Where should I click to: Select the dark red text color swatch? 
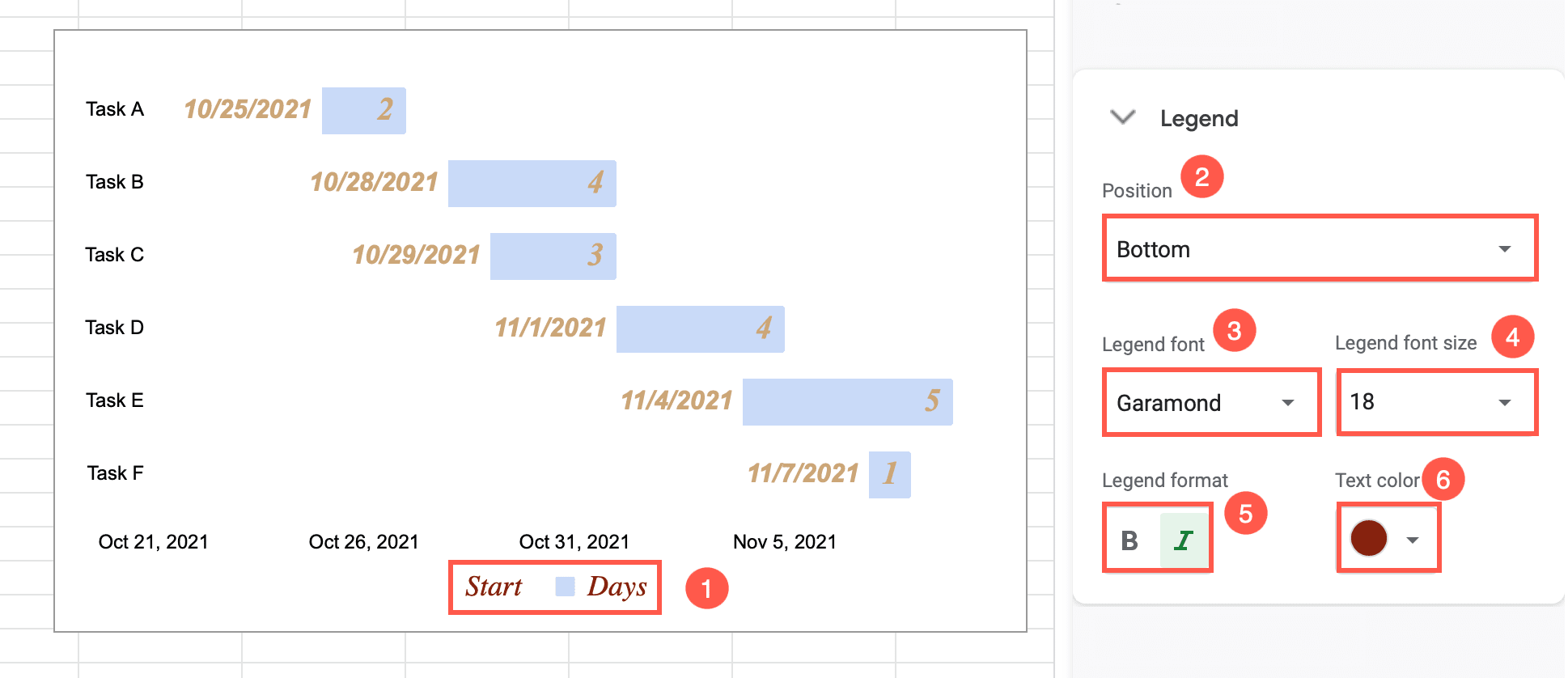(1367, 538)
